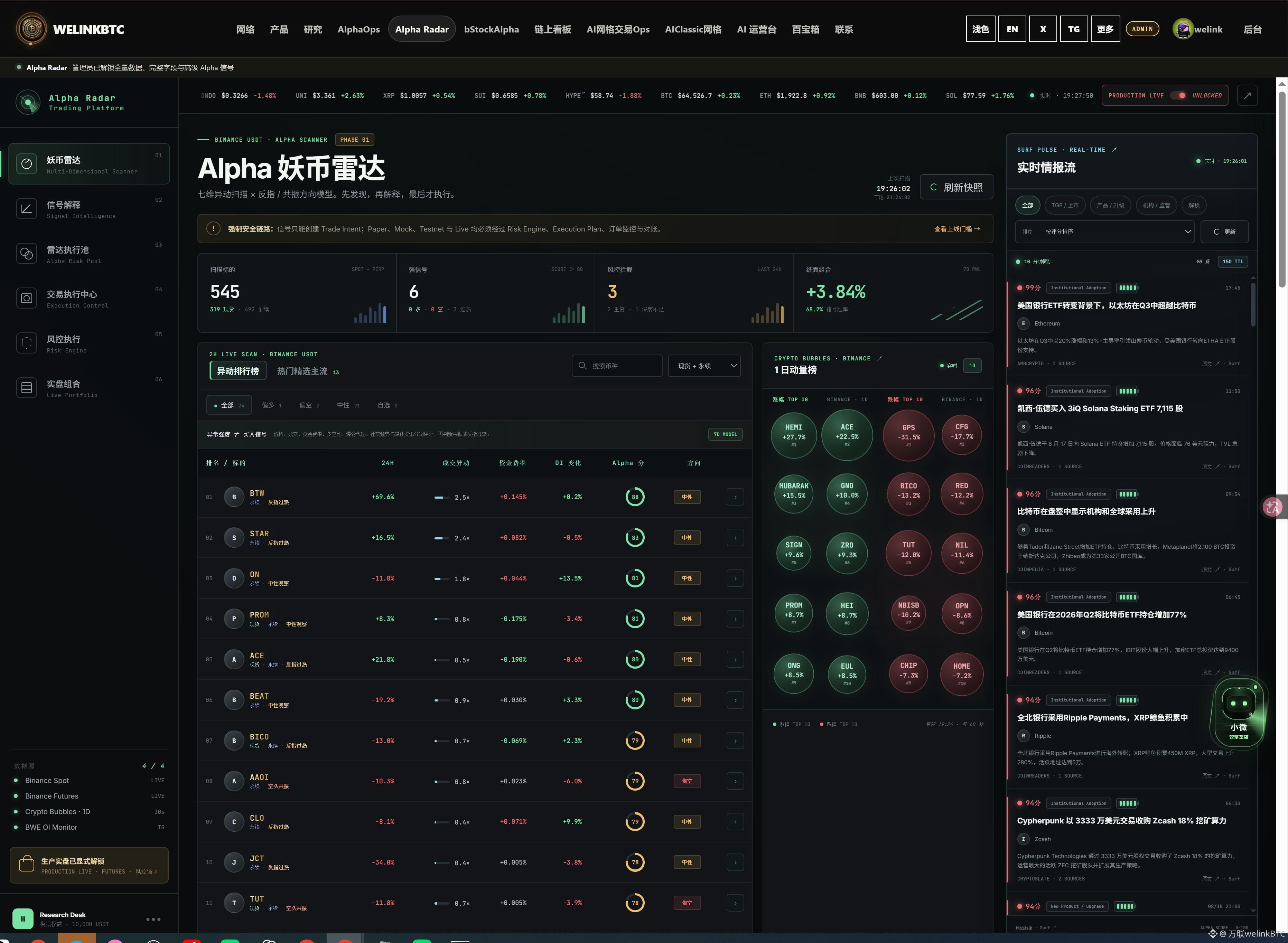Open the 交易执行中心 sidebar icon
This screenshot has width=1288, height=943.
[26, 298]
